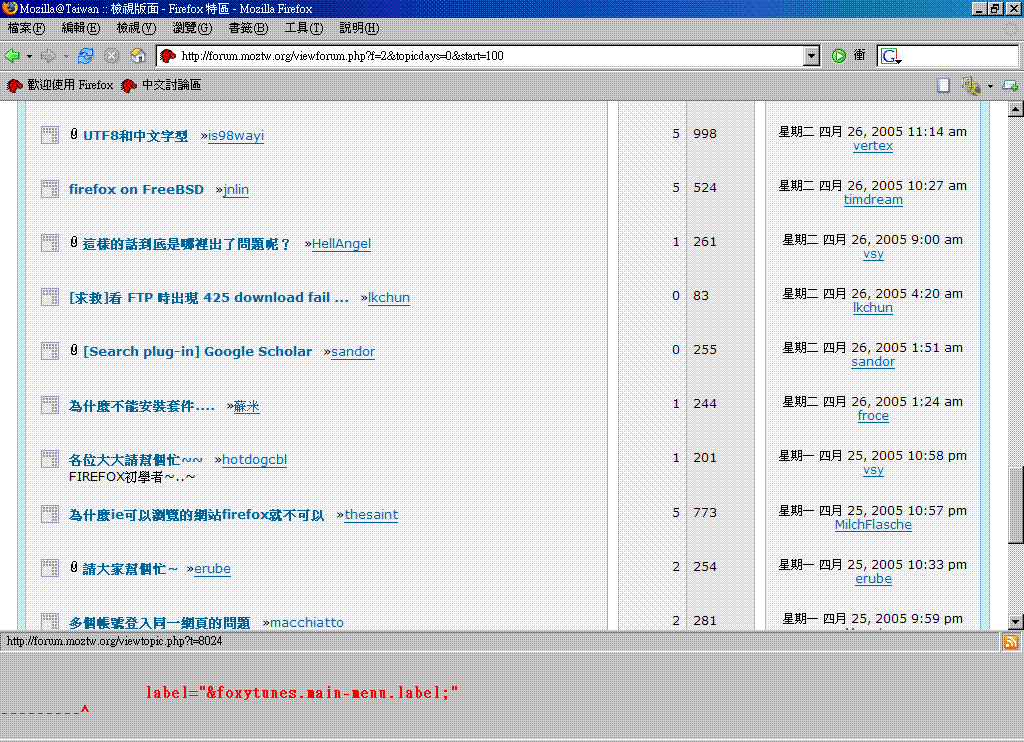This screenshot has height=742, width=1024.
Task: Open the Google search engine selector
Action: 891,56
